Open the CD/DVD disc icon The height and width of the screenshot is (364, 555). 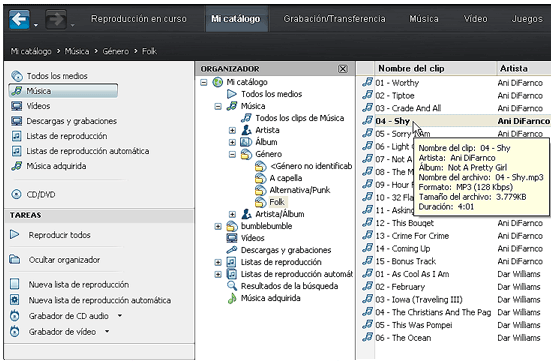[16, 194]
